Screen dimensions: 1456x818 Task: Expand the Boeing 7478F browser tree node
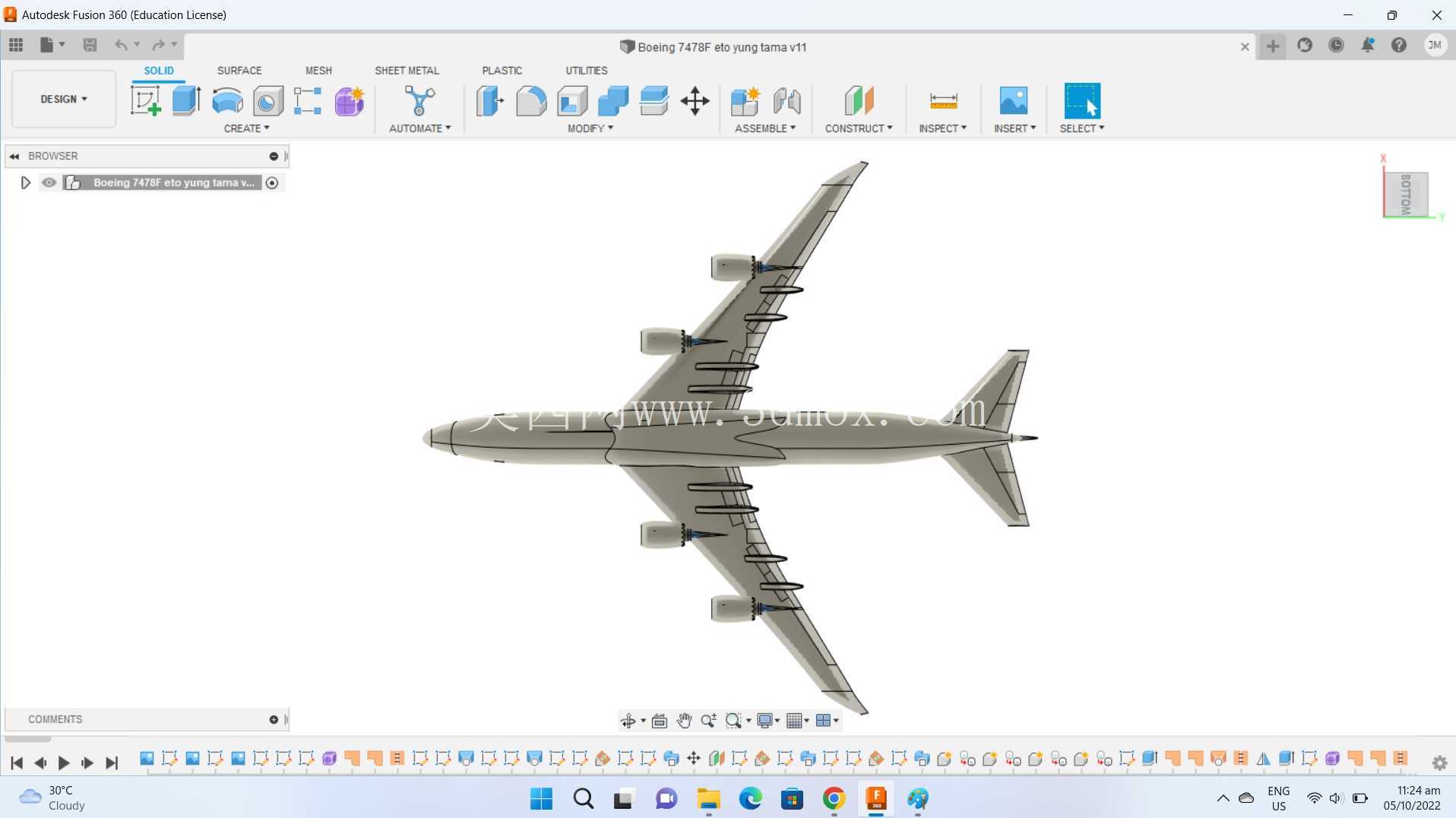click(25, 182)
